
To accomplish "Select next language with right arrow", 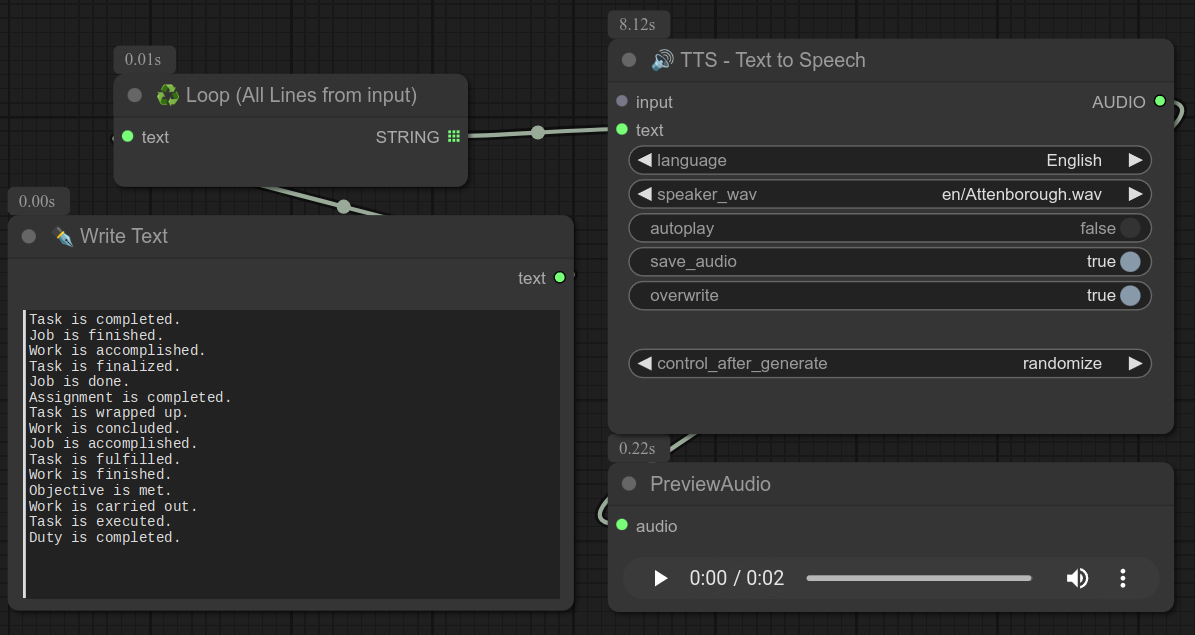I will click(x=1135, y=160).
